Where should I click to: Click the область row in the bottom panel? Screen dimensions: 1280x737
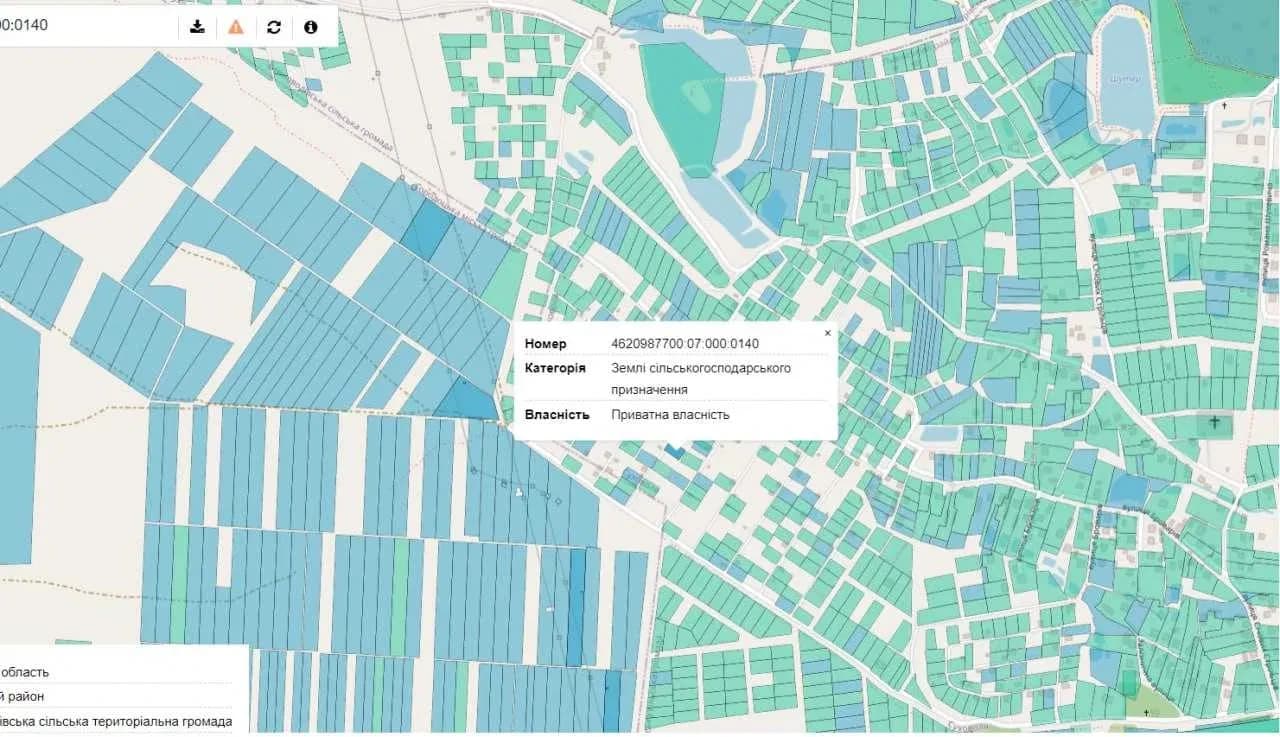(x=120, y=672)
